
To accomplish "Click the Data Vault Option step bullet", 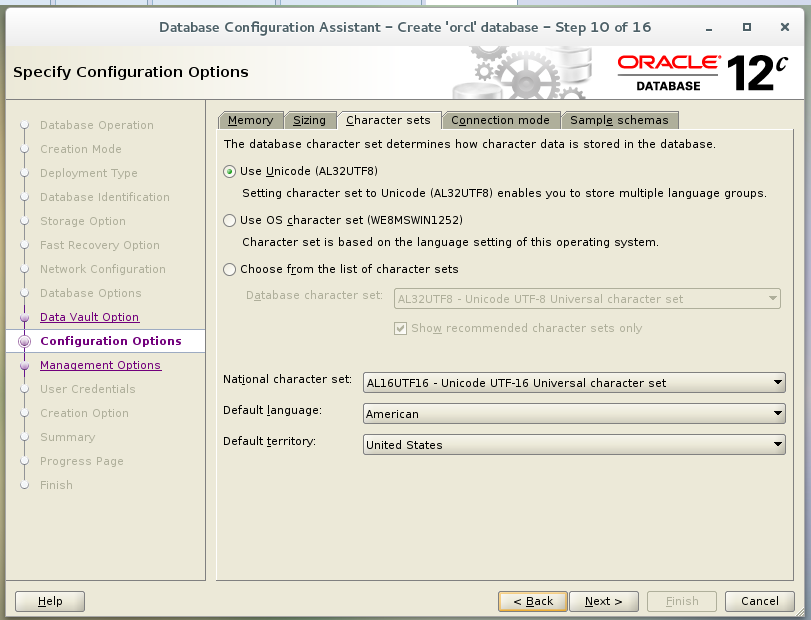I will [x=24, y=317].
